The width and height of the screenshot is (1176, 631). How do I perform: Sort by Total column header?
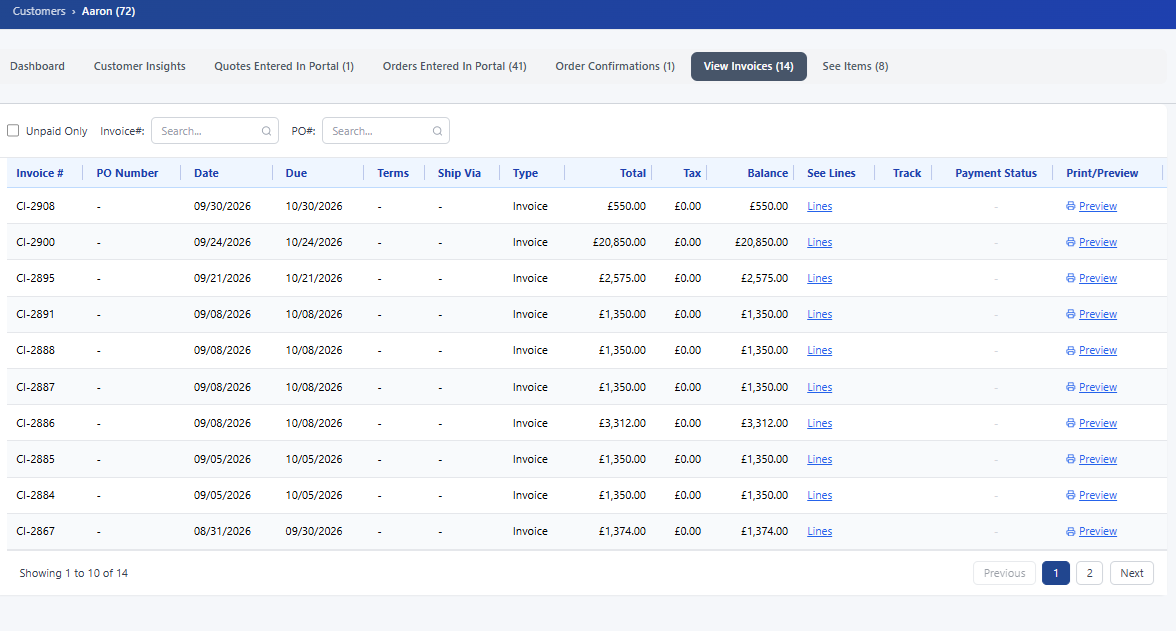(633, 173)
